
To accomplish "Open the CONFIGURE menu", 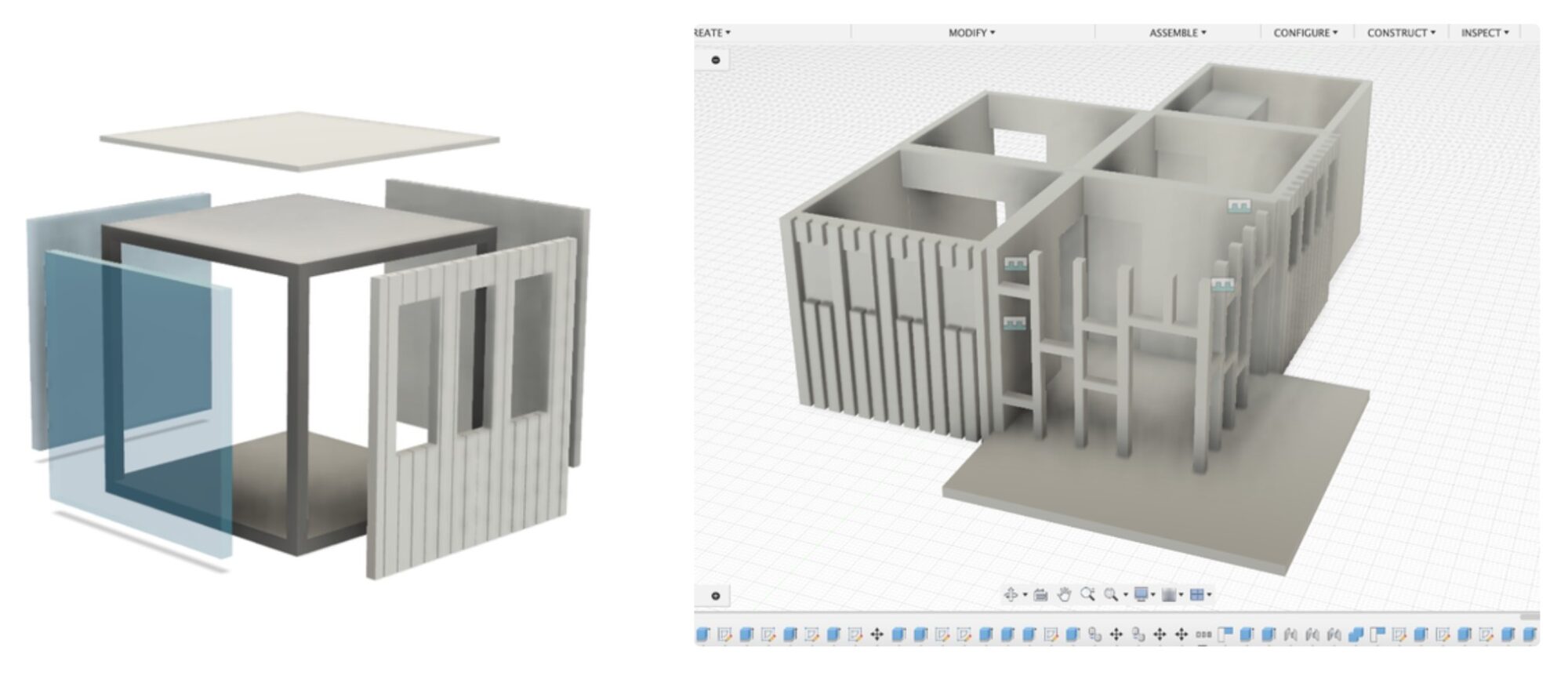I will tap(1305, 33).
